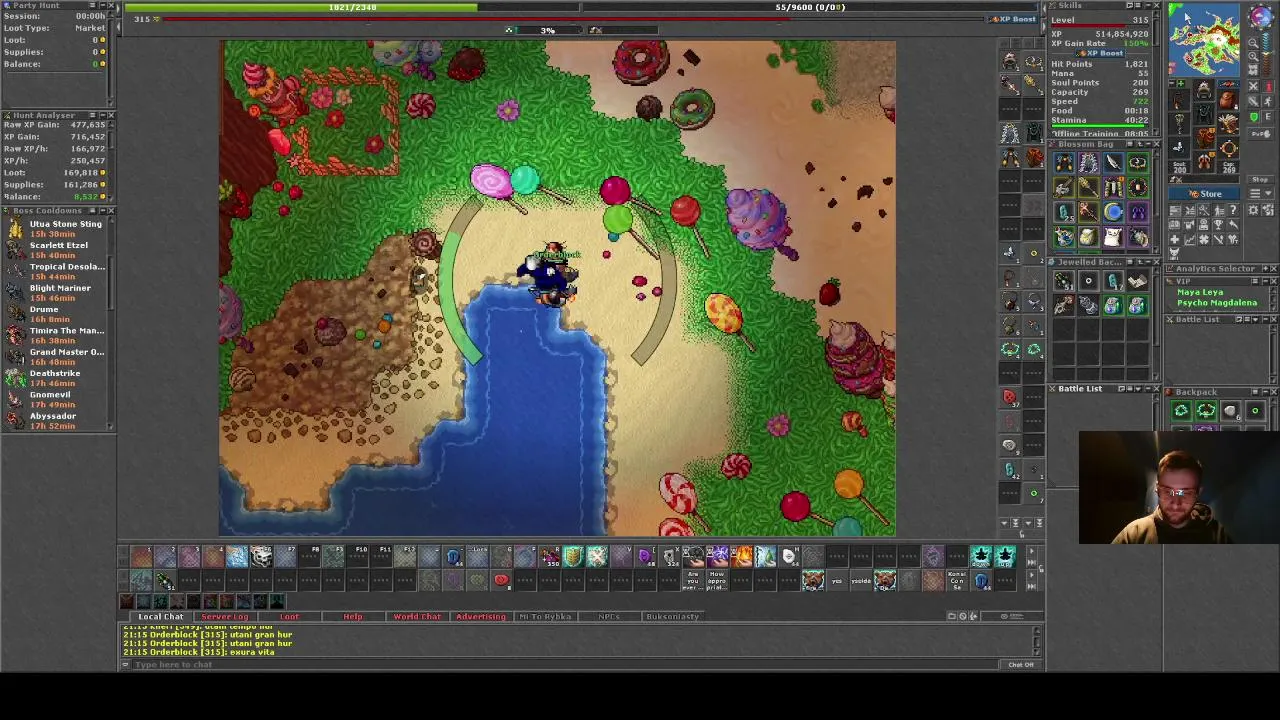Select Scarlett Etzel boss cooldown entry
Image resolution: width=1280 pixels, height=720 pixels.
click(56, 250)
